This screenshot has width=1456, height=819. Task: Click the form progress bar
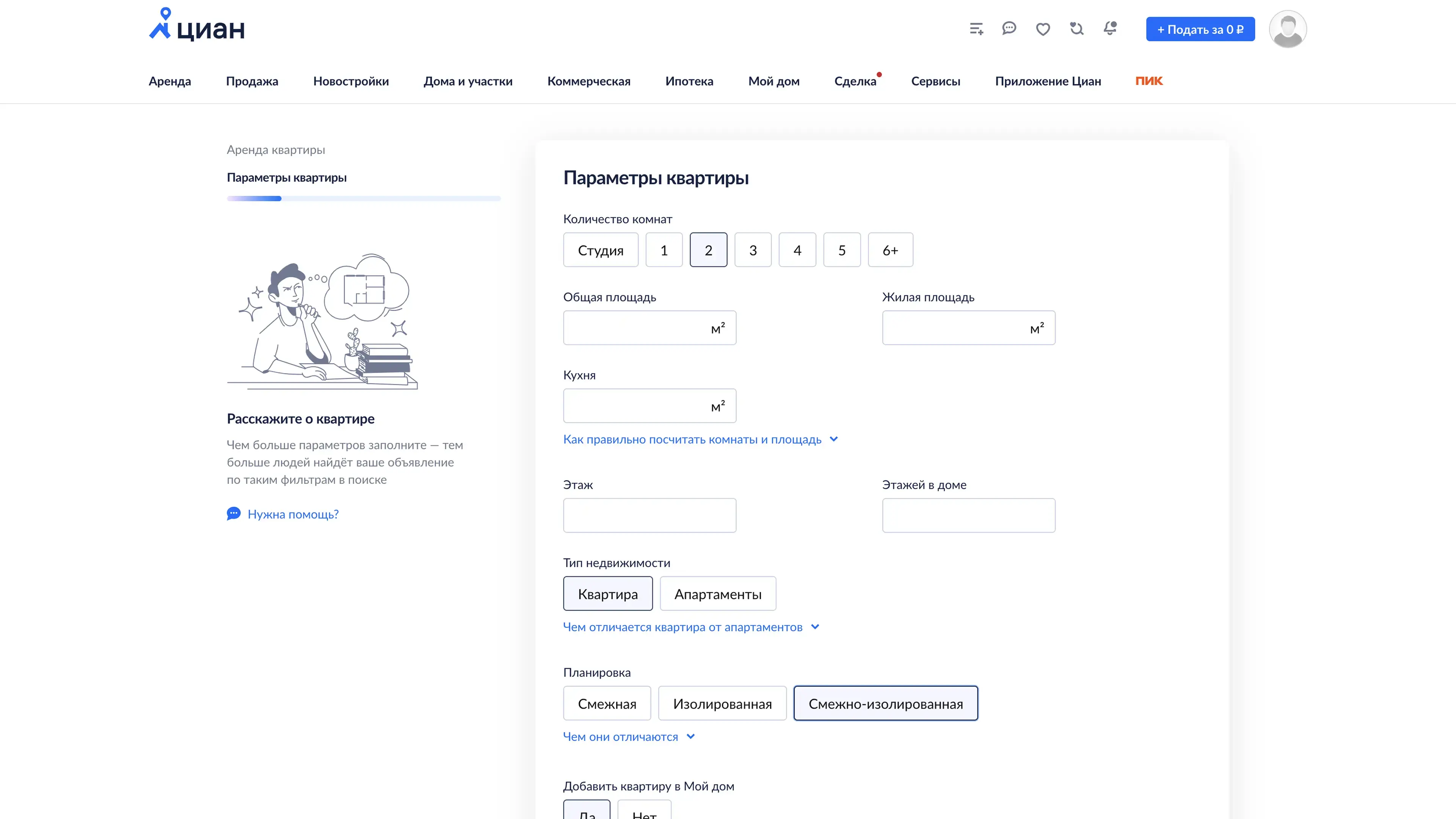pos(364,198)
